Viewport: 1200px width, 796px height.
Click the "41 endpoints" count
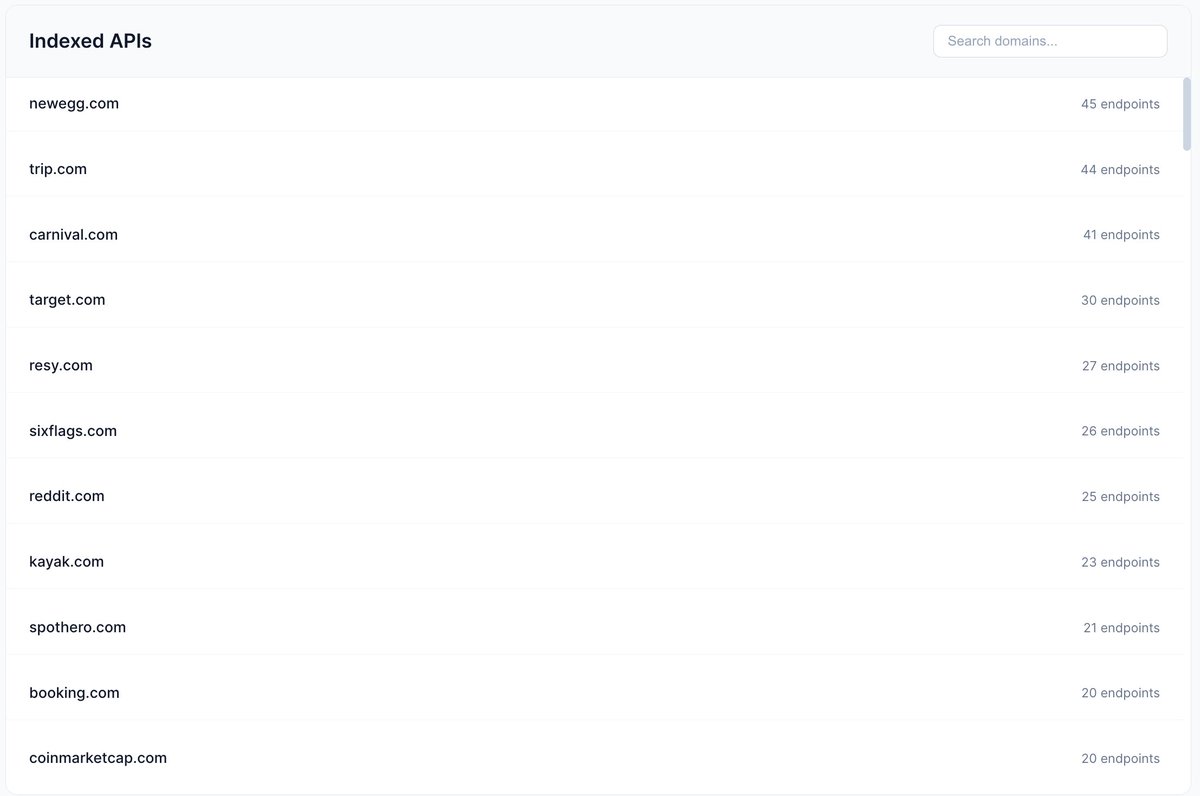(1121, 235)
